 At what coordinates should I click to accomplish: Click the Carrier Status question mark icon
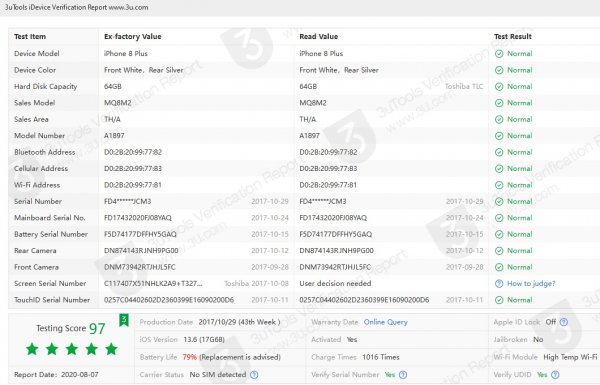pyautogui.click(x=254, y=375)
